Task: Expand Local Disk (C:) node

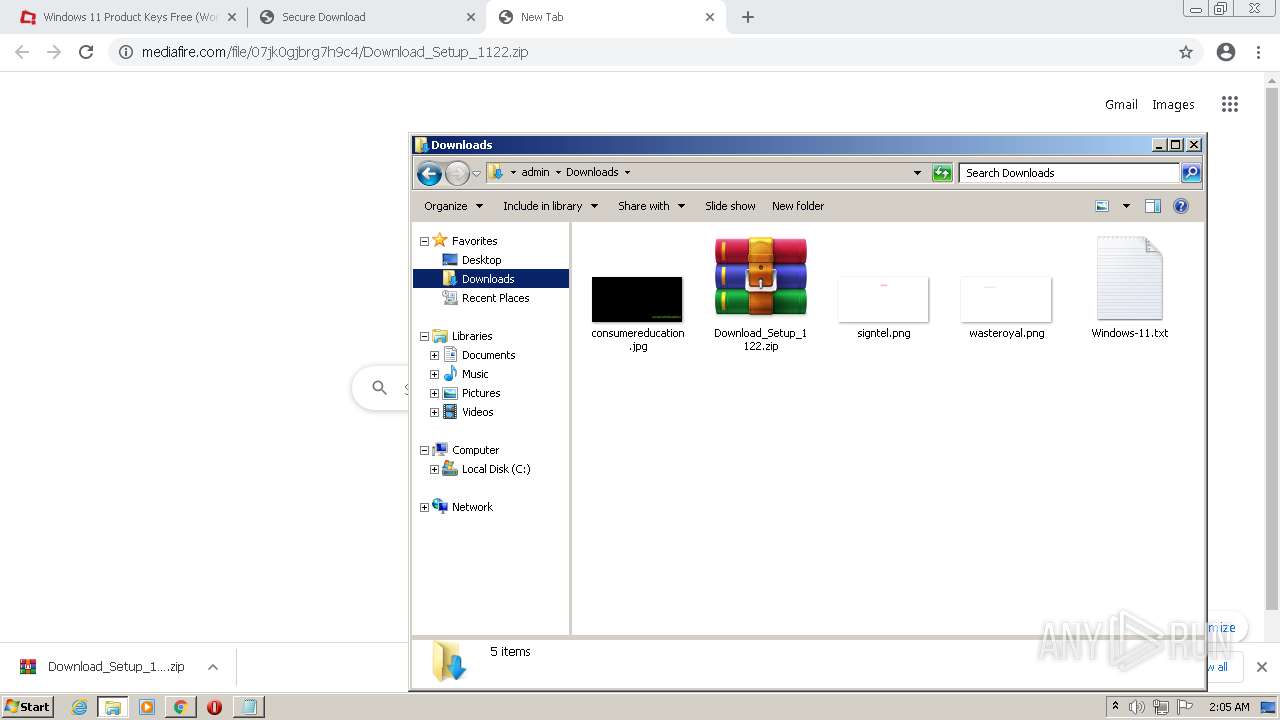Action: point(434,469)
